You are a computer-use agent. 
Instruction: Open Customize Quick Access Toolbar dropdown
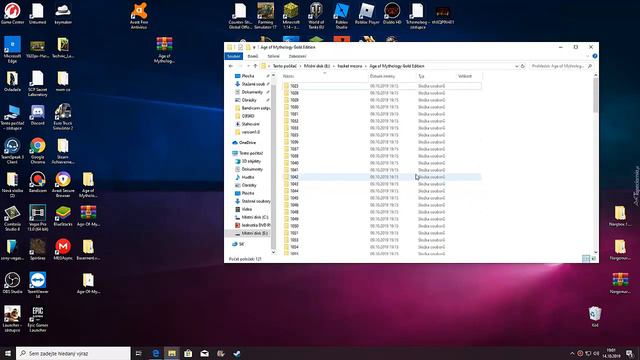point(254,47)
